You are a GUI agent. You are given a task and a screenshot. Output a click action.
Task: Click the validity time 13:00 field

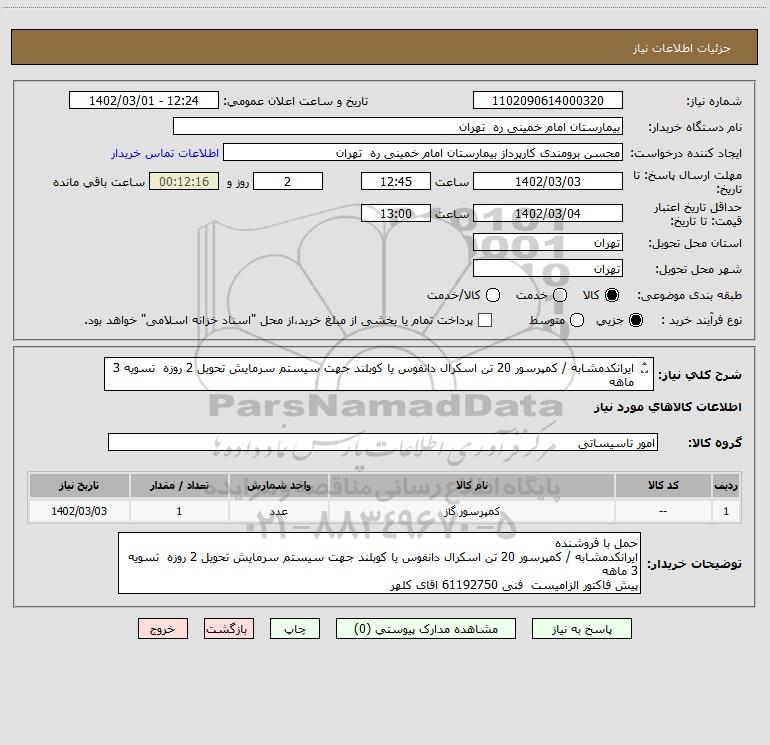click(x=396, y=213)
